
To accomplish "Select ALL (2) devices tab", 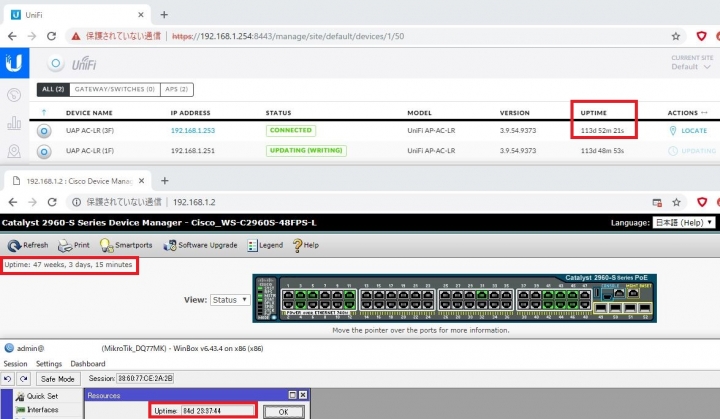I will click(53, 89).
